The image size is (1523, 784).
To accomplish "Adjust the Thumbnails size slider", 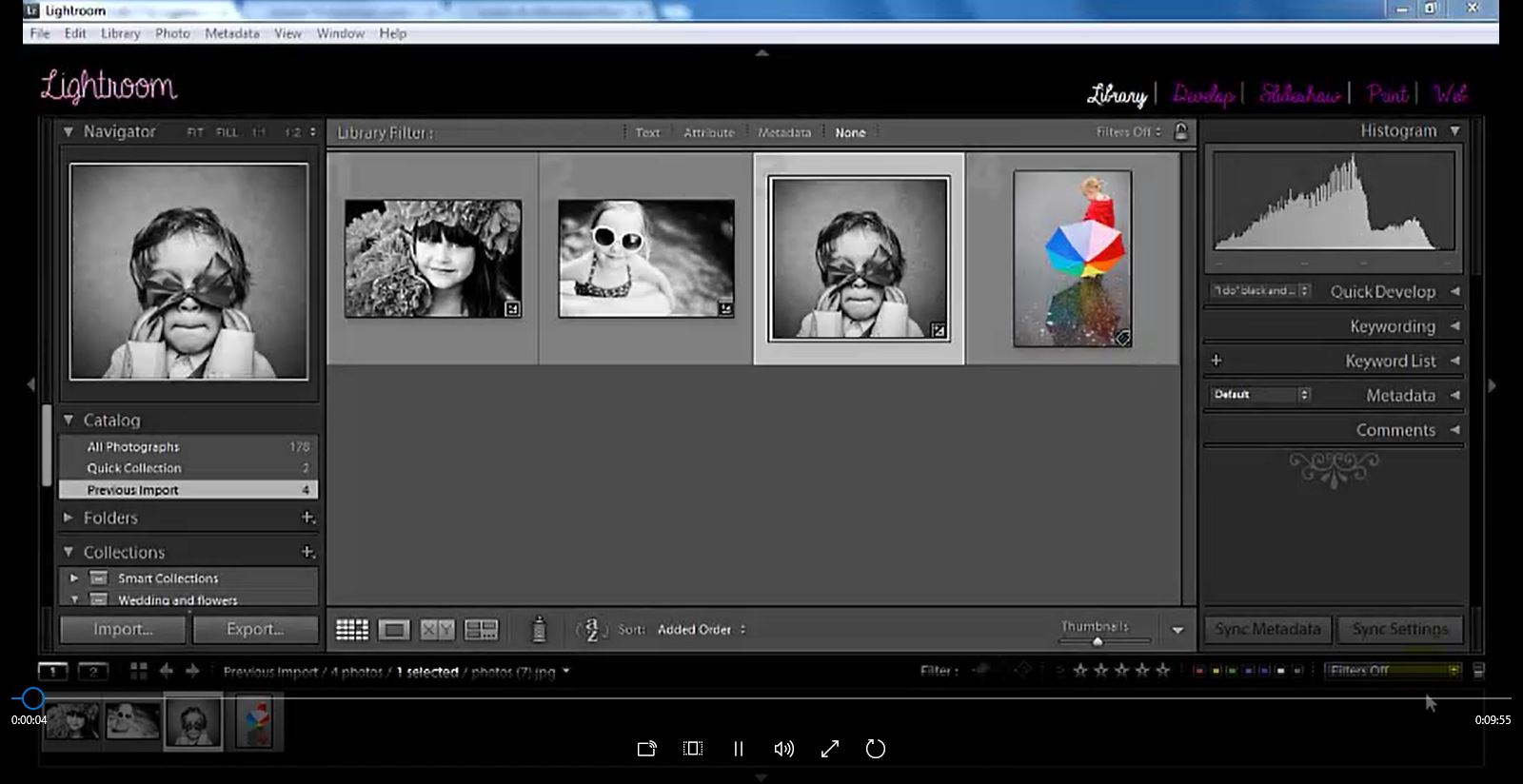I will [1097, 642].
